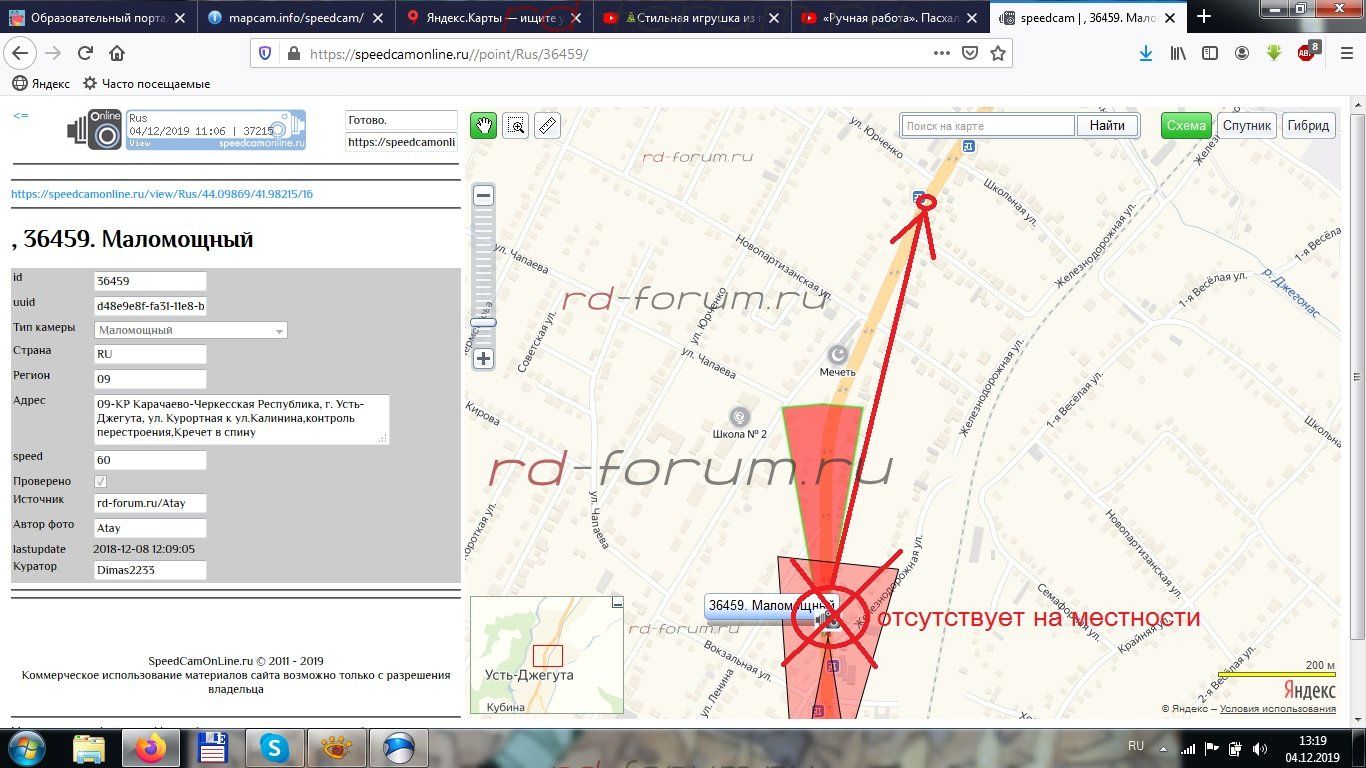
Task: Zoom out using the map minus button
Action: pos(483,196)
